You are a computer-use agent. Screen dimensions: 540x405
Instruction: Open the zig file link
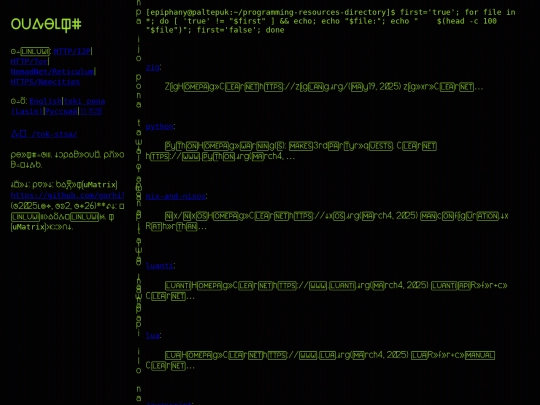click(153, 67)
